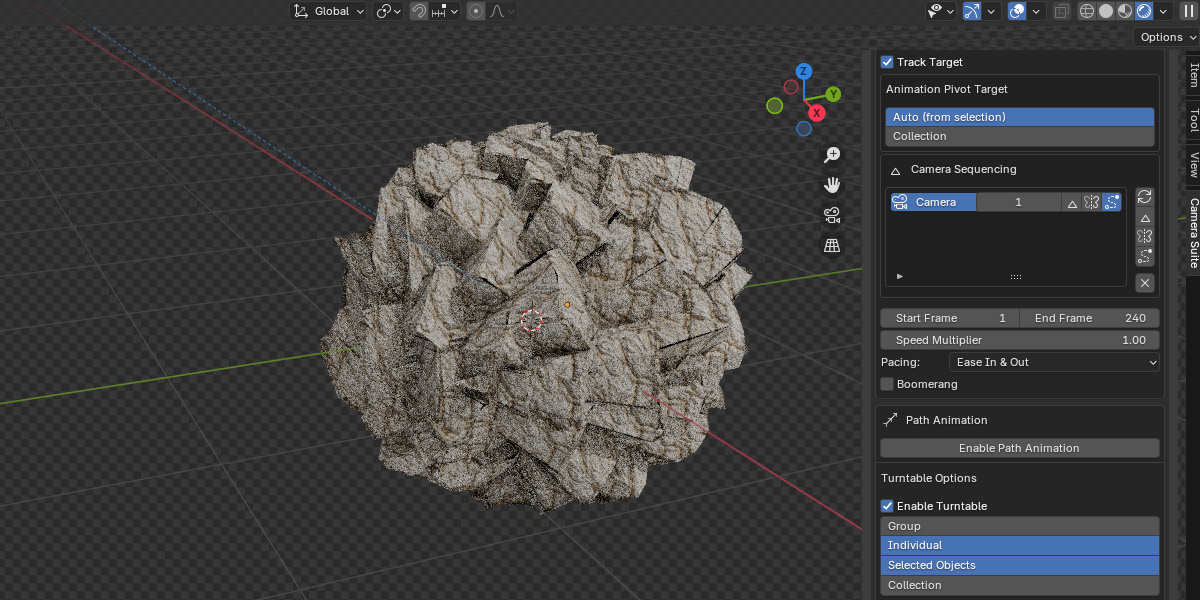1200x600 pixels.
Task: Click the refresh icon beside camera list
Action: click(x=1145, y=197)
